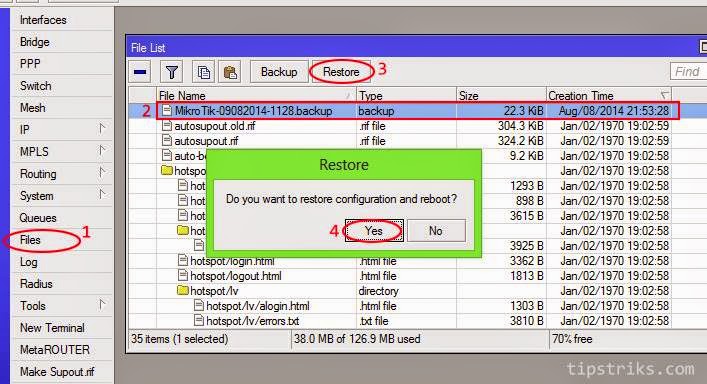Image resolution: width=707 pixels, height=384 pixels.
Task: Select hotspot/login.html file
Action: 232,261
